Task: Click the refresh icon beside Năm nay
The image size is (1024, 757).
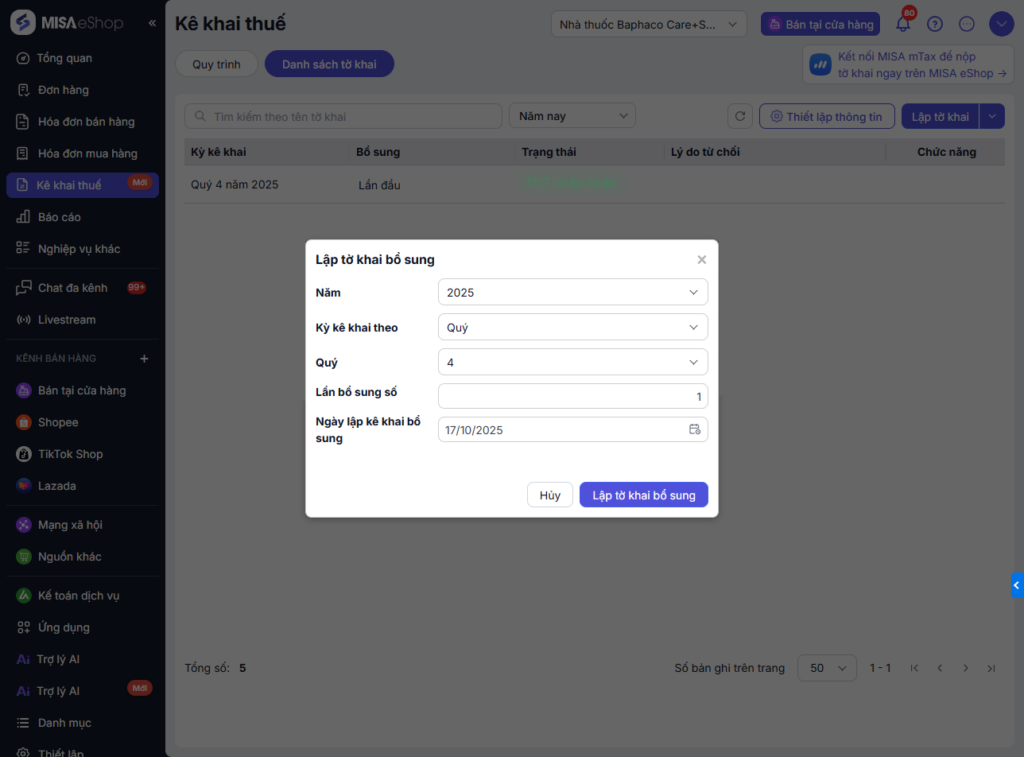Action: click(x=740, y=116)
